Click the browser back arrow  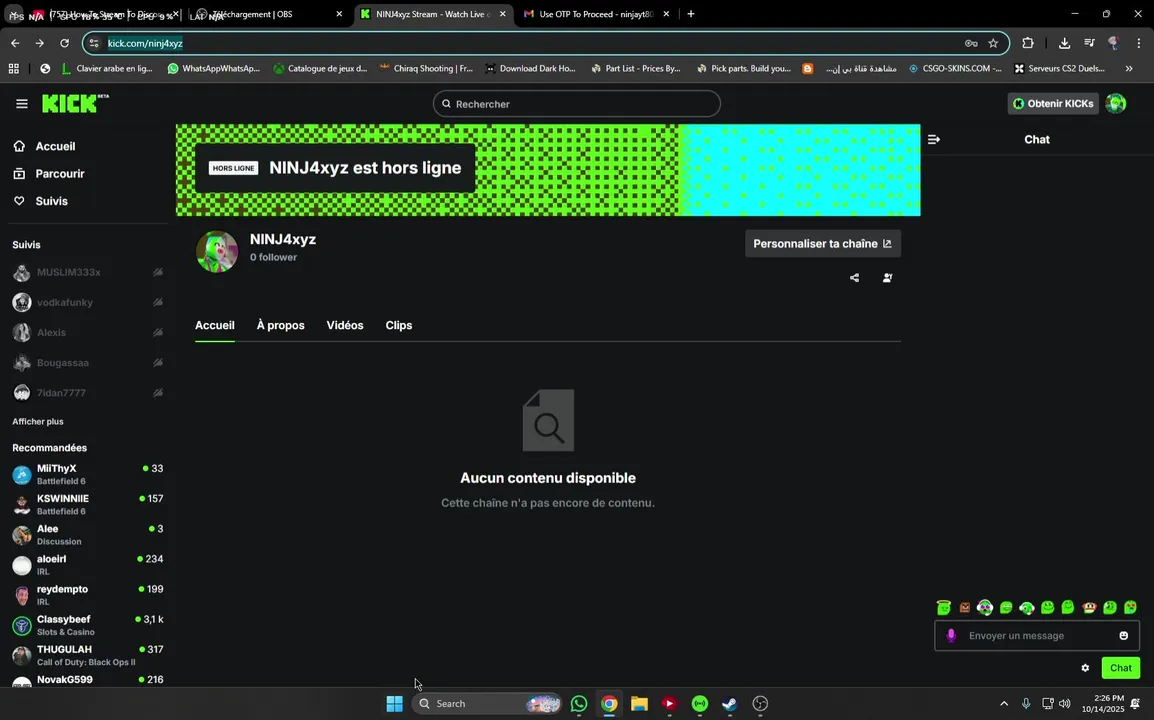15,43
